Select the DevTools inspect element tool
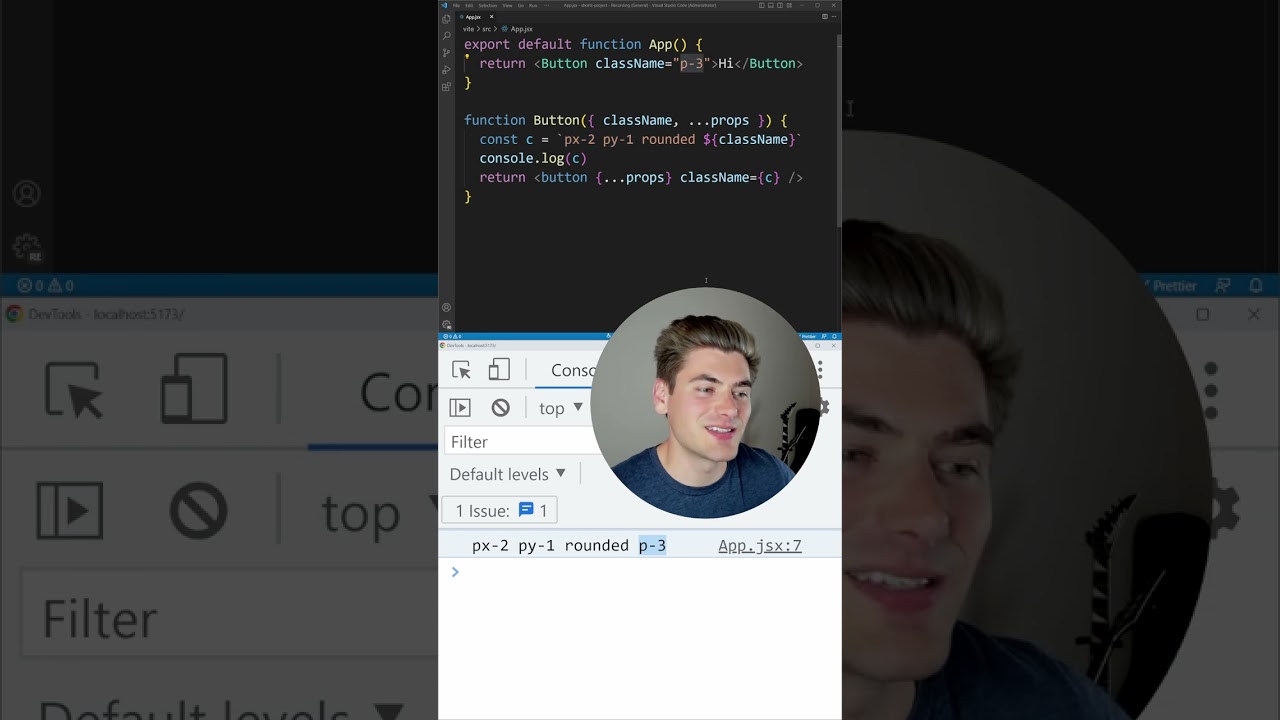 click(x=461, y=370)
